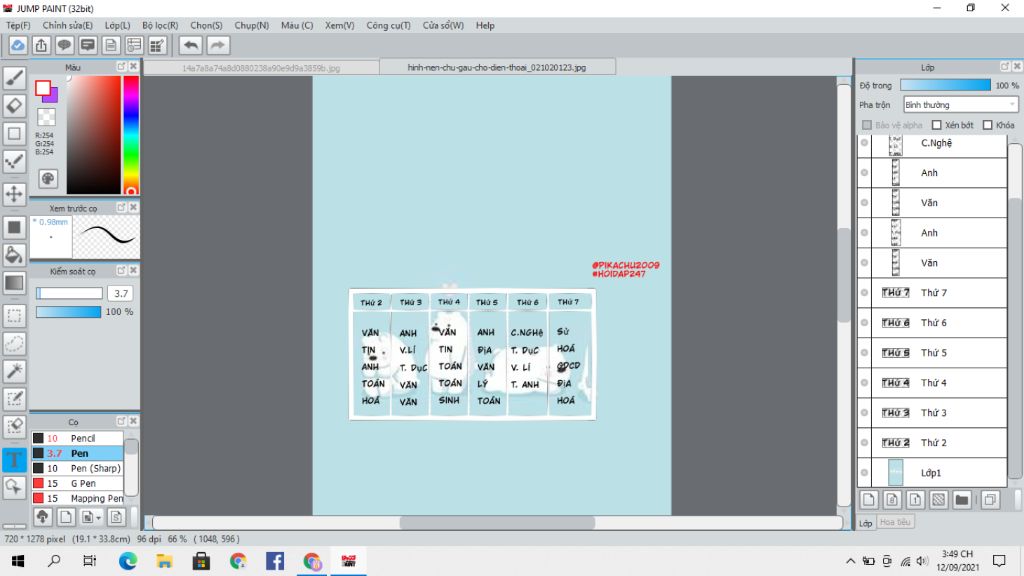Create a layer folder in Lớp panel
This screenshot has height=576, width=1024.
coord(961,500)
